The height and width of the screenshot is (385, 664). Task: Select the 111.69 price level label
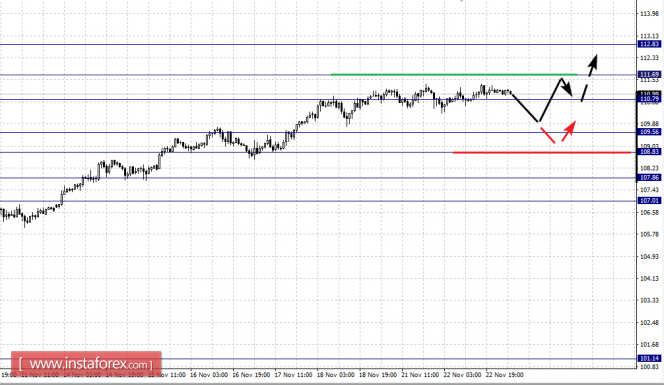[649, 75]
